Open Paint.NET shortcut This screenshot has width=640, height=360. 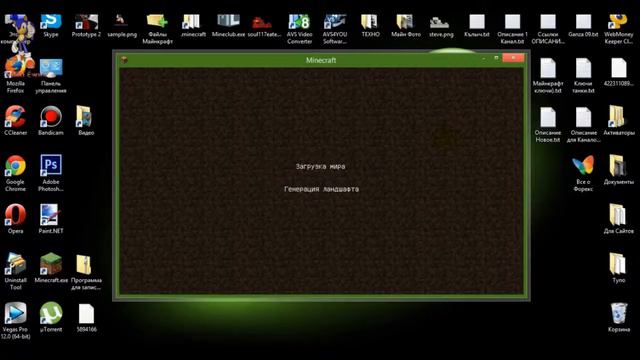(51, 219)
